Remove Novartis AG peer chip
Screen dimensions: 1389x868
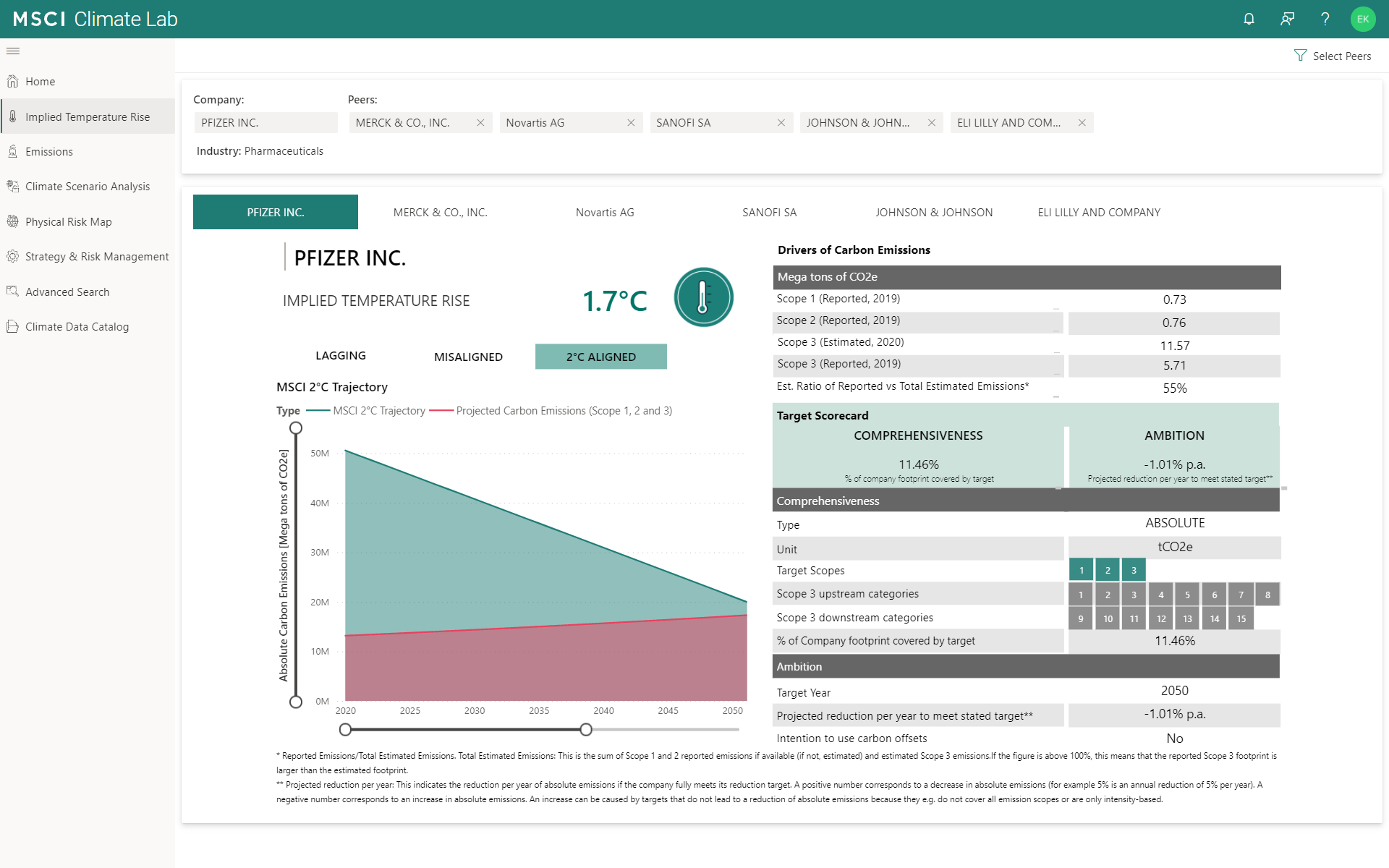[x=631, y=123]
